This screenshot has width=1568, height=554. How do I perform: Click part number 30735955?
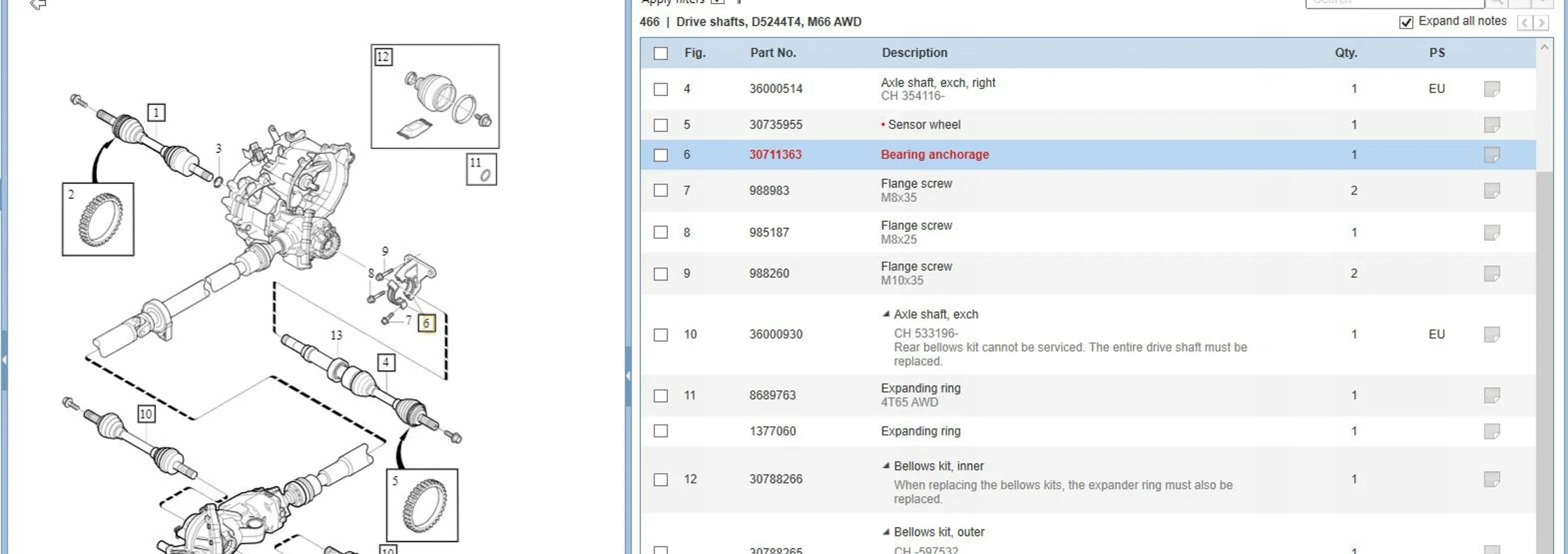(776, 125)
